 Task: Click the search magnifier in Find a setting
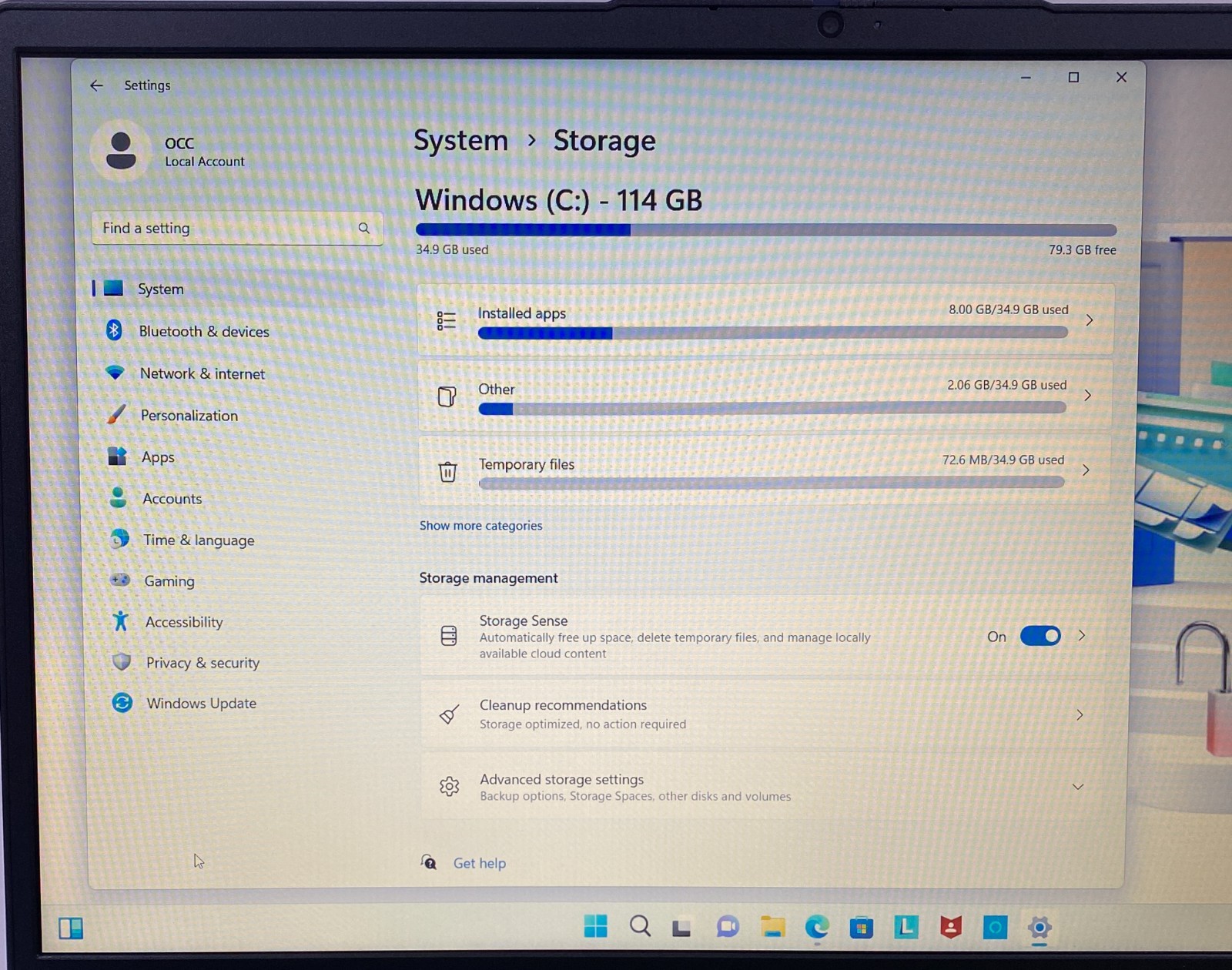(364, 228)
